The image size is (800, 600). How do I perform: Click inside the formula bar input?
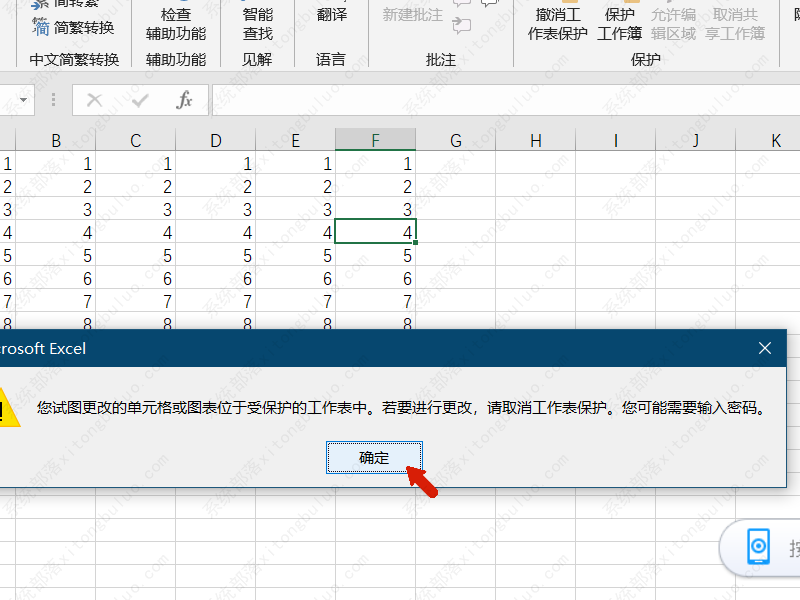[x=500, y=100]
